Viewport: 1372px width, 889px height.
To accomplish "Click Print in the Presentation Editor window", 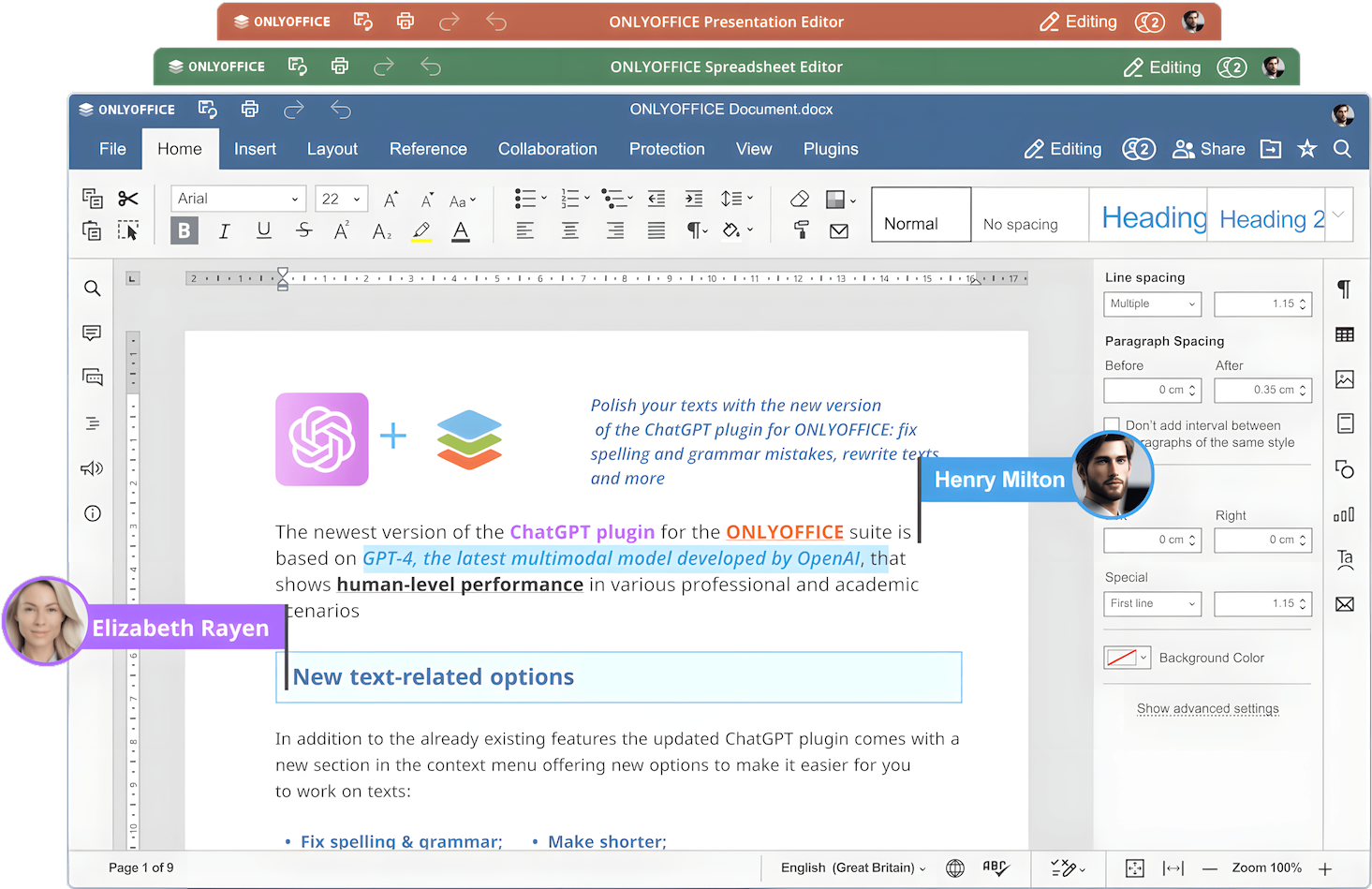I will [406, 21].
